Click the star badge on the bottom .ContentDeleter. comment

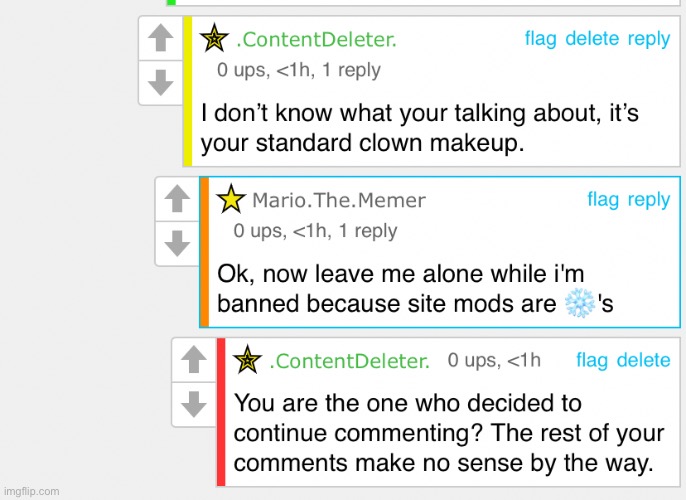247,360
